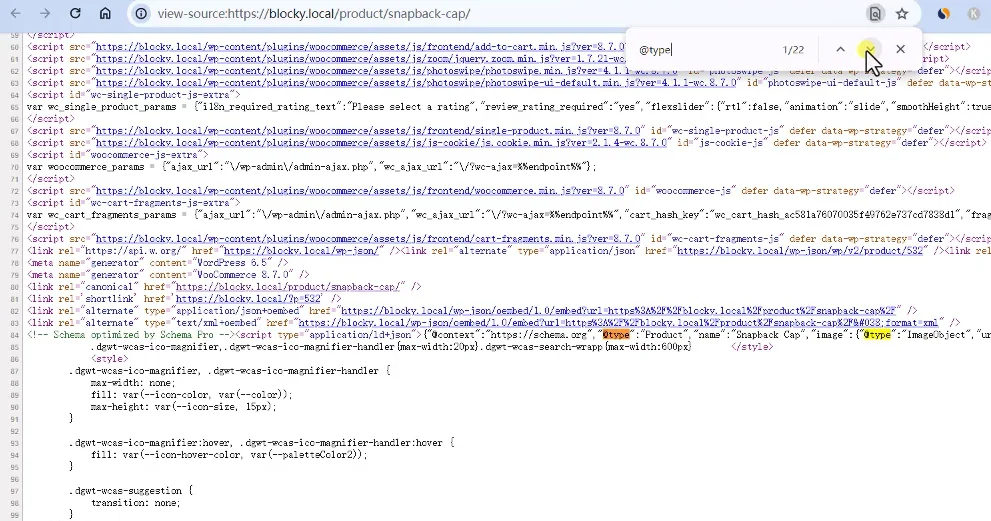Click 'max-width: none;' CSS line
The image size is (991, 521).
pos(133,383)
